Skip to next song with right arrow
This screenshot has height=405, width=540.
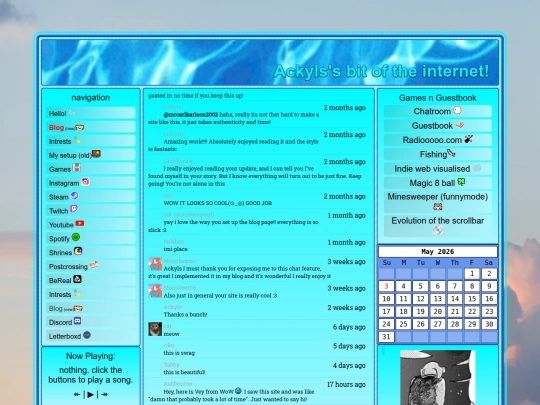[x=104, y=394]
